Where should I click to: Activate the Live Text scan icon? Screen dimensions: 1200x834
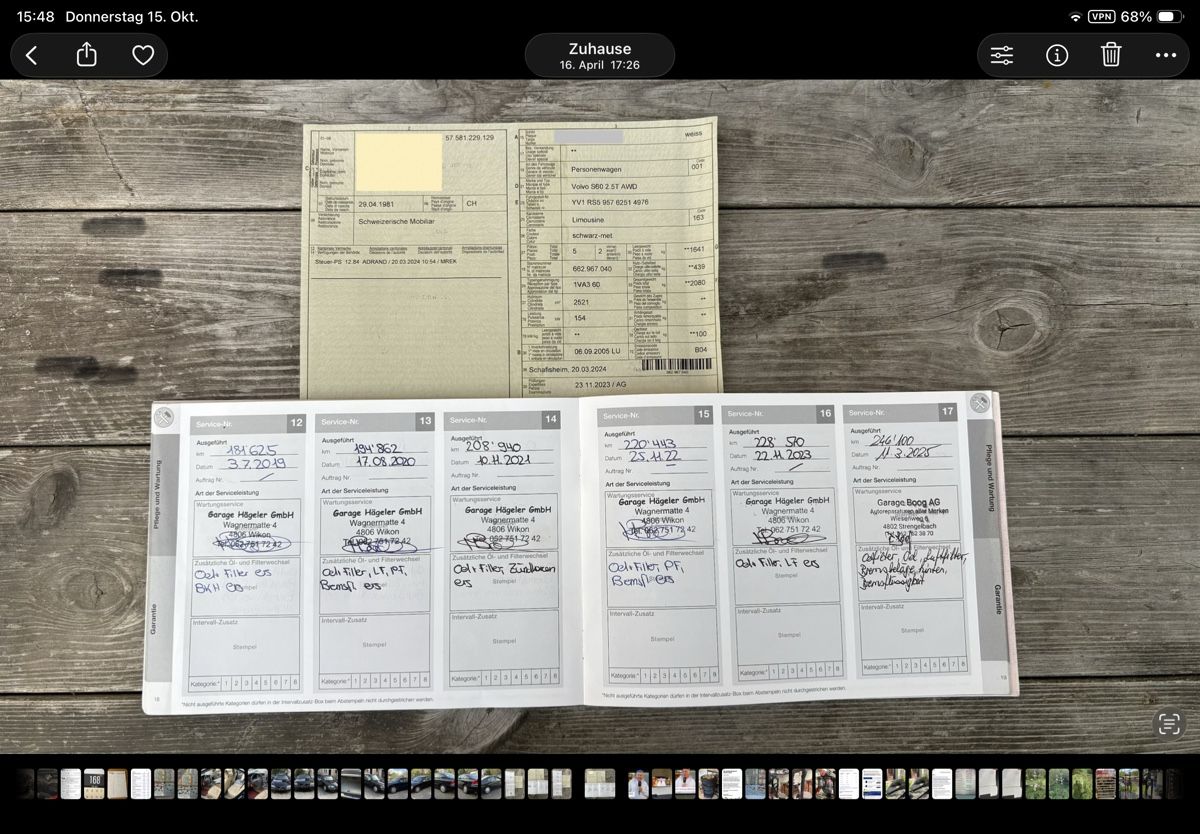coord(1168,724)
